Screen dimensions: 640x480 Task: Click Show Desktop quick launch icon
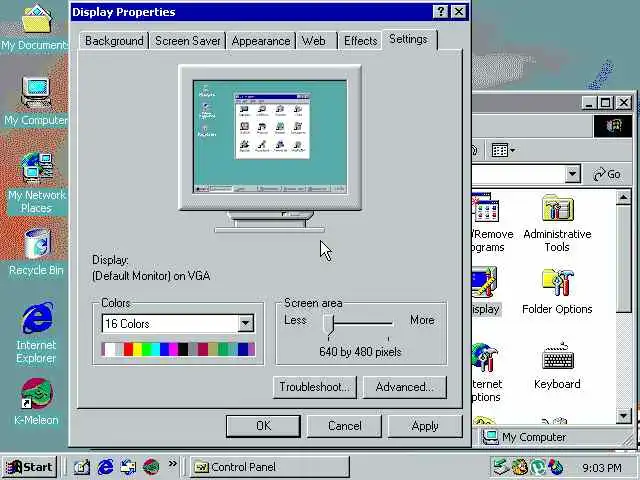[82, 467]
